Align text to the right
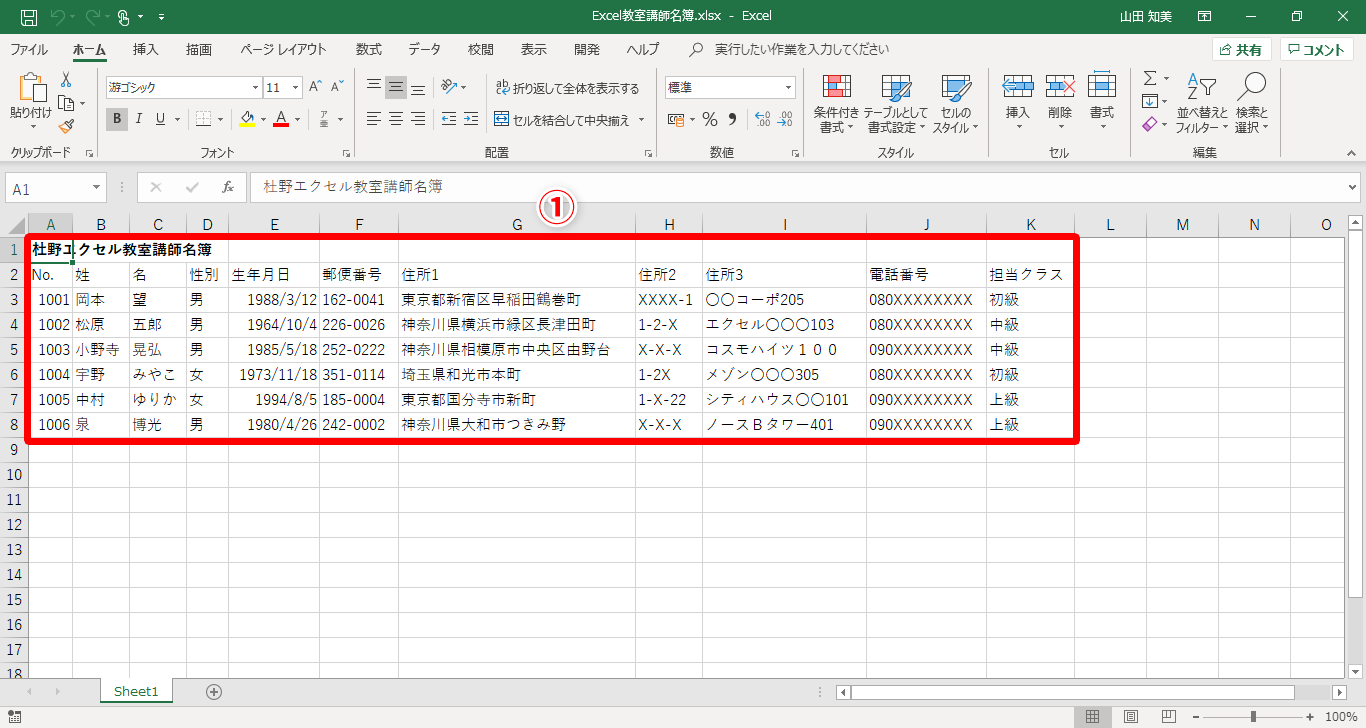The width and height of the screenshot is (1366, 728). 418,119
